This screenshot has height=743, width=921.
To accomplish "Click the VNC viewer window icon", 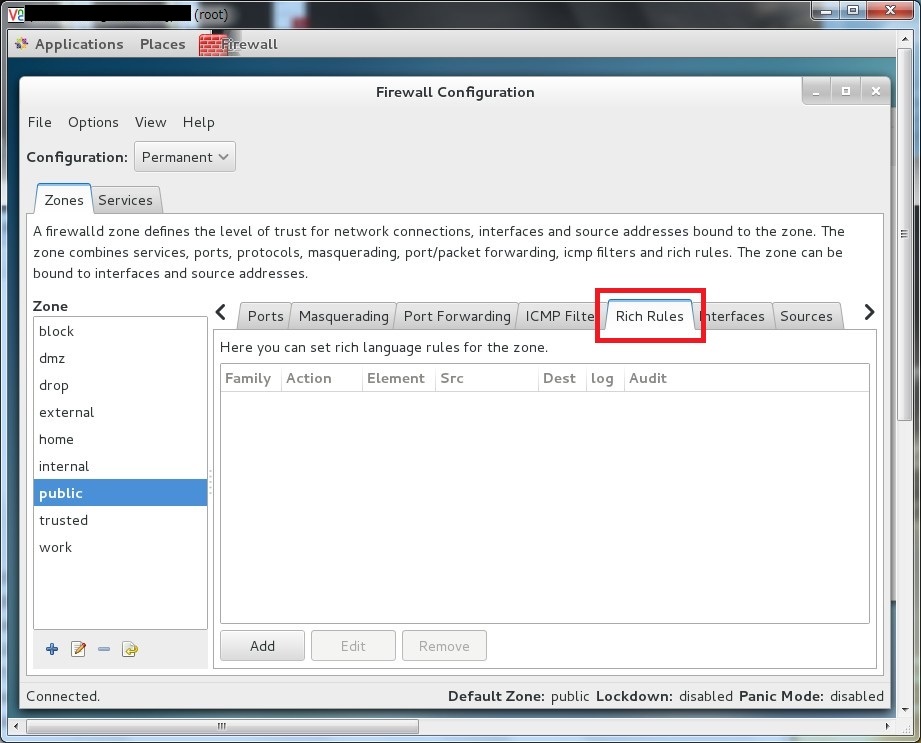I will 16,14.
